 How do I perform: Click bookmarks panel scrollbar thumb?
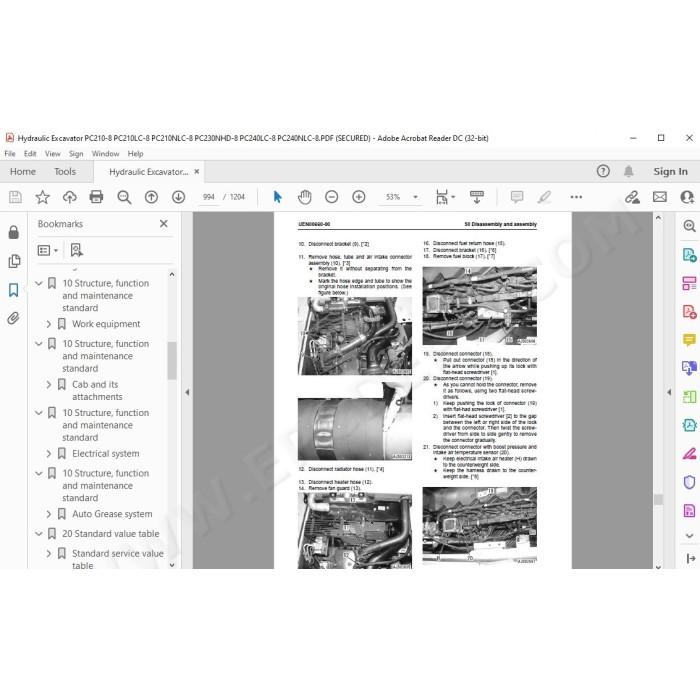click(172, 361)
